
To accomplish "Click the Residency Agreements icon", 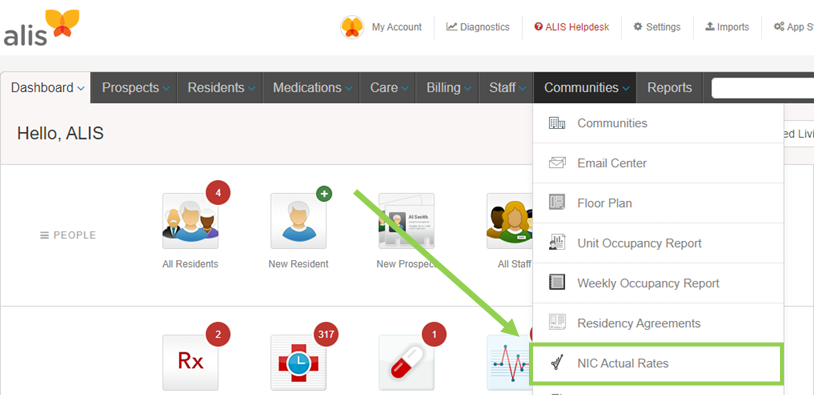I will pyautogui.click(x=557, y=323).
